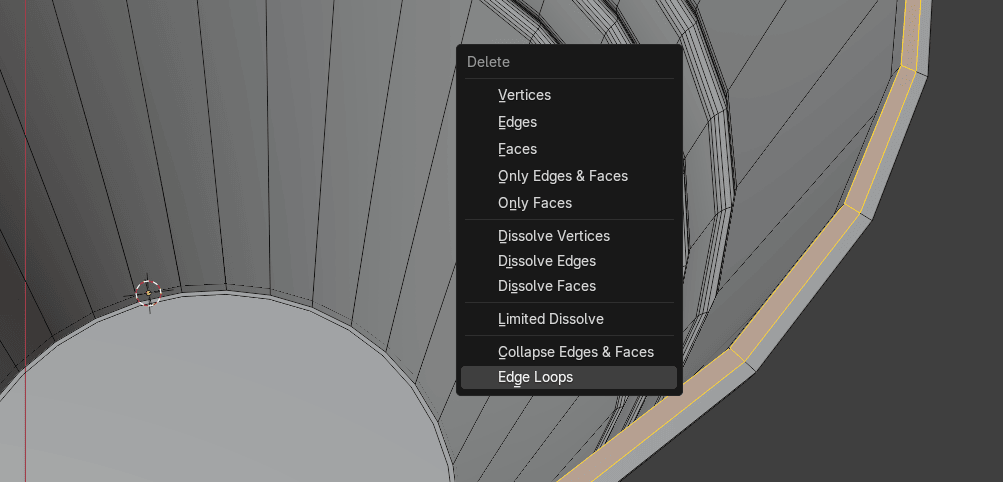Choose Dissolve Faces
The width and height of the screenshot is (1003, 482).
pyautogui.click(x=546, y=286)
